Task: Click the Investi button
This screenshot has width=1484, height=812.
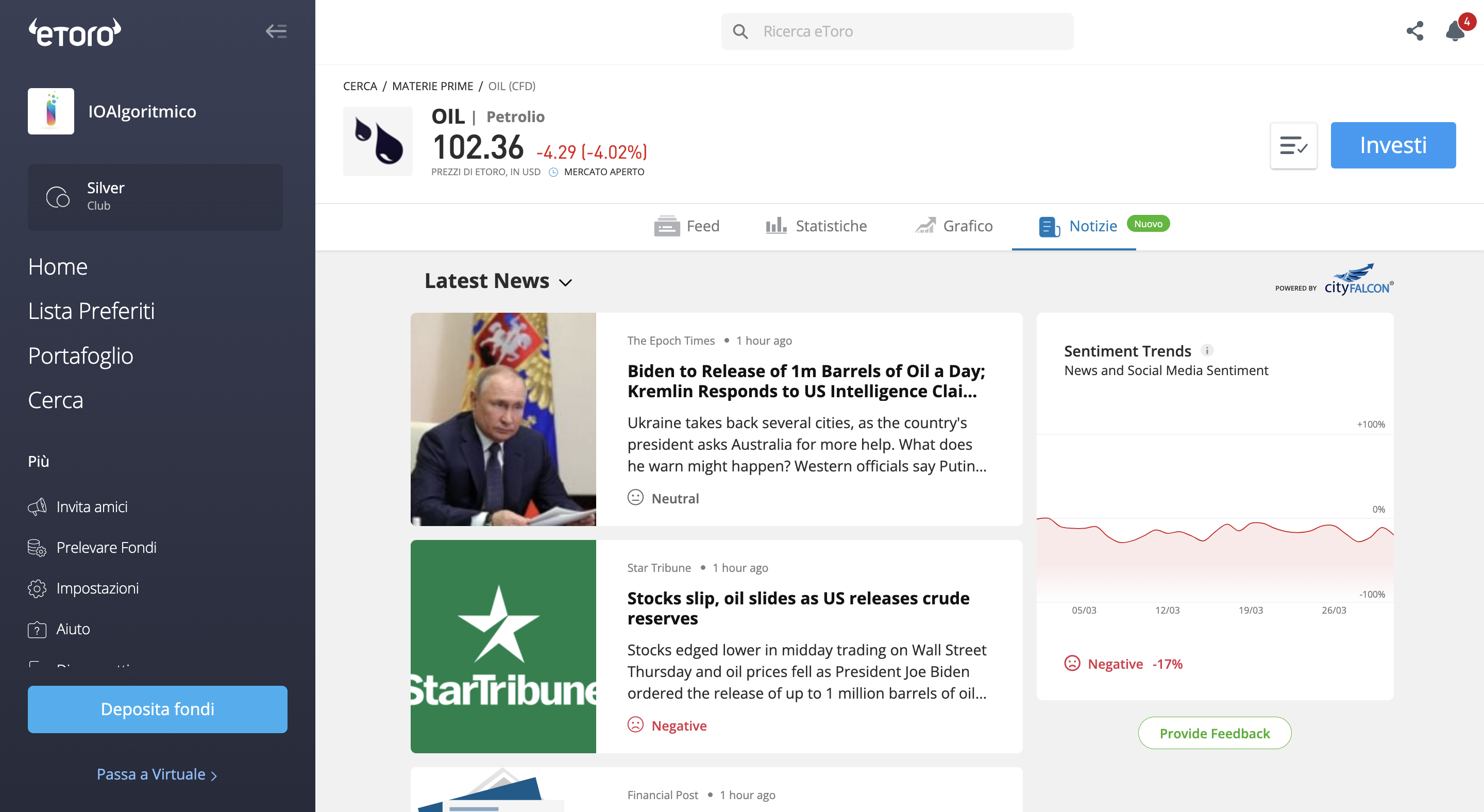Action: click(x=1393, y=145)
